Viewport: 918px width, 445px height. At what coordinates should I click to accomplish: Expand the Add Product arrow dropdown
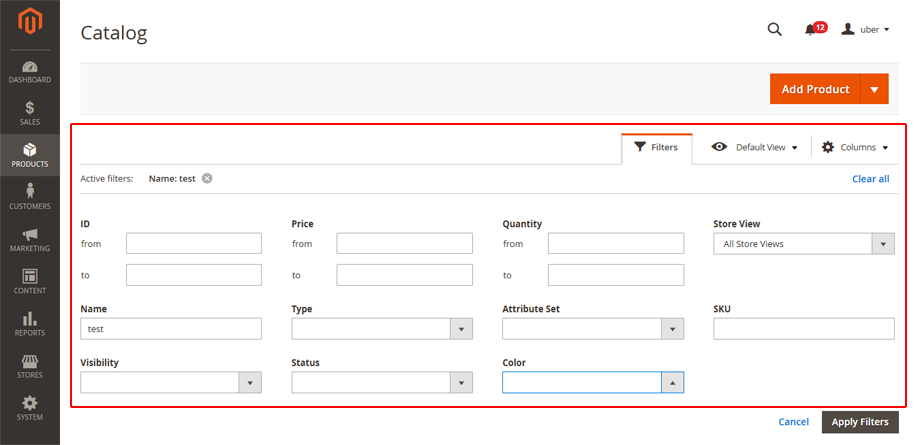click(875, 89)
